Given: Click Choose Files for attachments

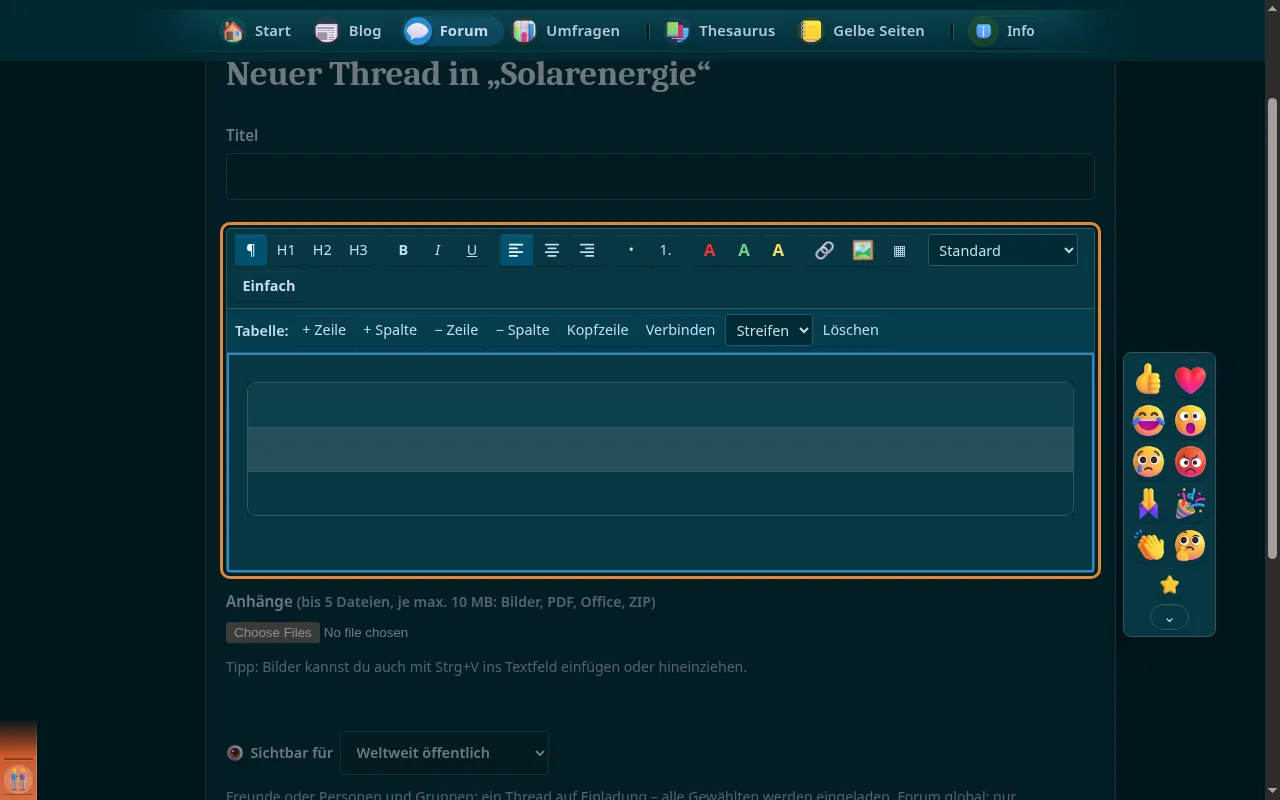Looking at the screenshot, I should (x=273, y=632).
